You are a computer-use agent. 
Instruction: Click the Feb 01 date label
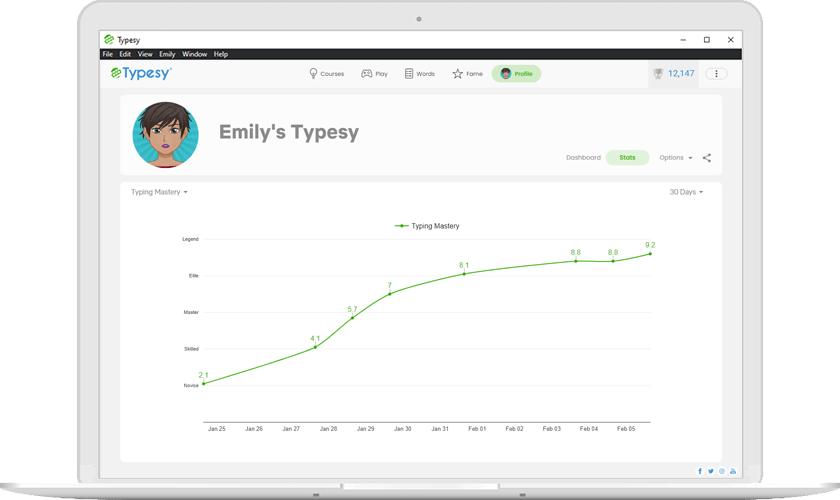pos(477,429)
